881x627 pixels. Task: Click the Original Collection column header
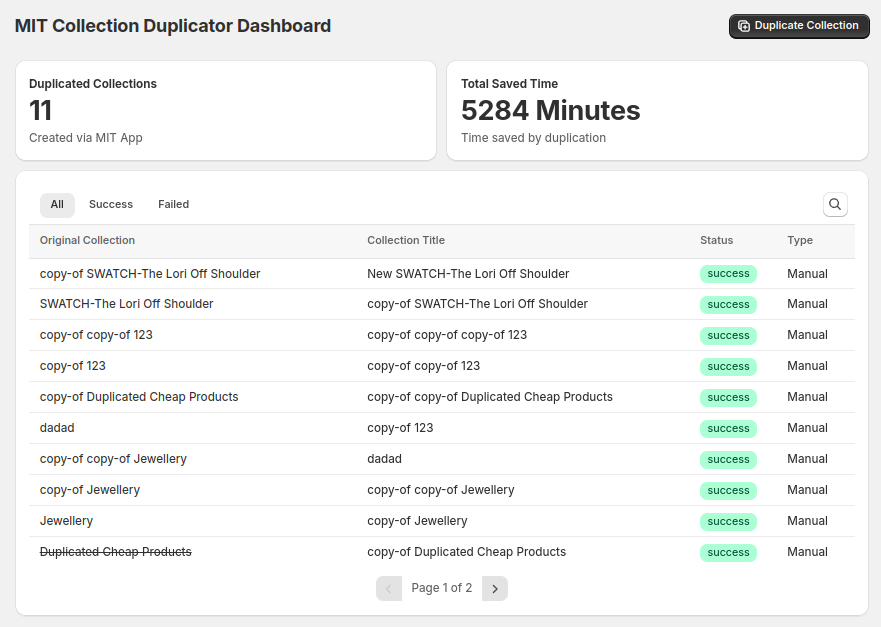(x=87, y=240)
